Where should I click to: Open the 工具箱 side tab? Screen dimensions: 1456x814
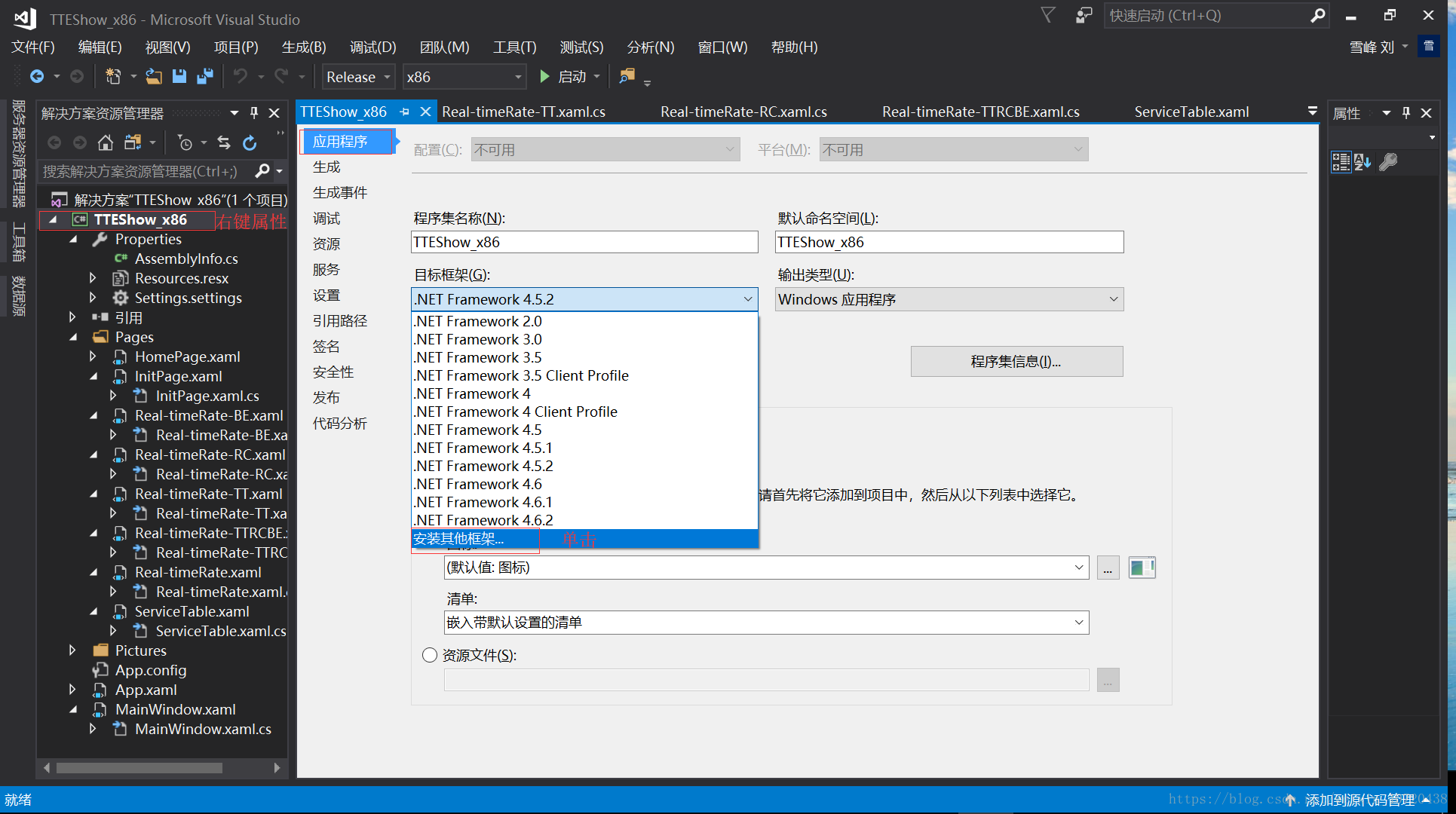click(18, 242)
